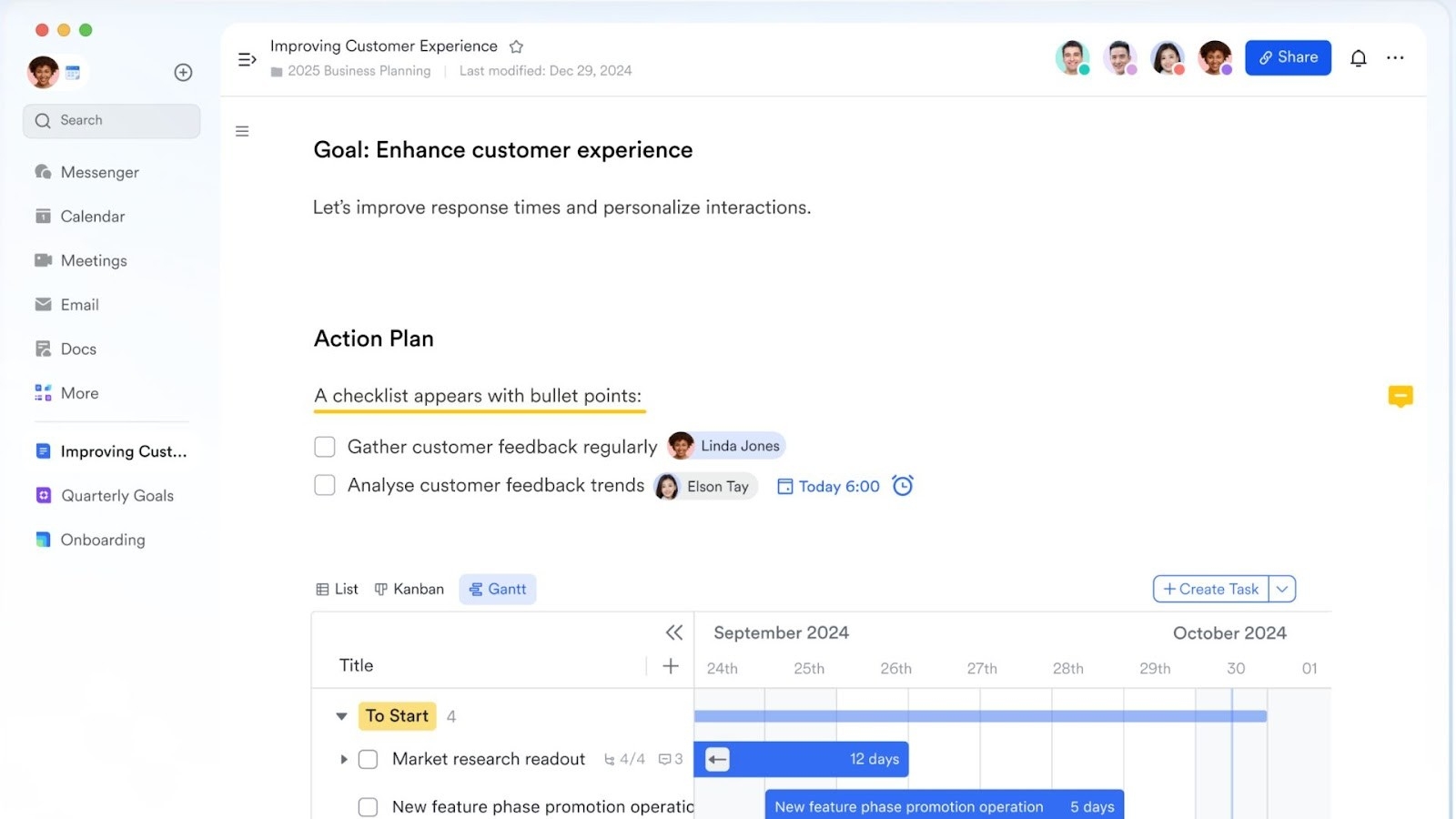Click the Action Plan heading
1456x819 pixels.
point(374,339)
